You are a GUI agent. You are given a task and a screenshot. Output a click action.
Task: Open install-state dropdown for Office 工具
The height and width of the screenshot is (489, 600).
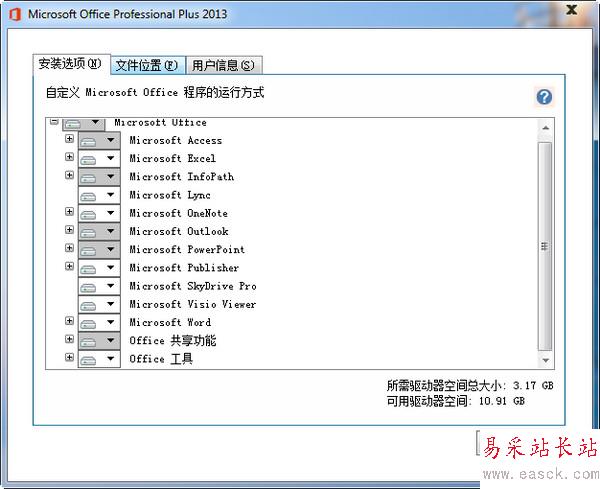(x=99, y=359)
